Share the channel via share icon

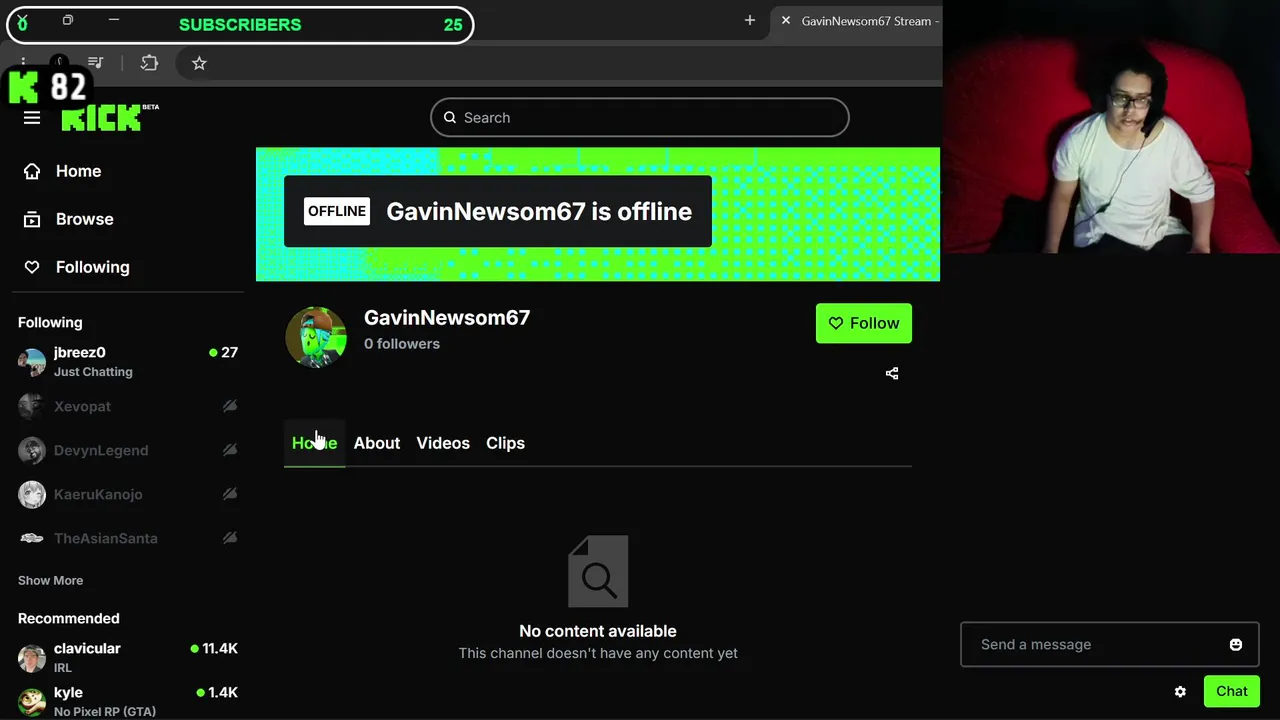(x=892, y=374)
